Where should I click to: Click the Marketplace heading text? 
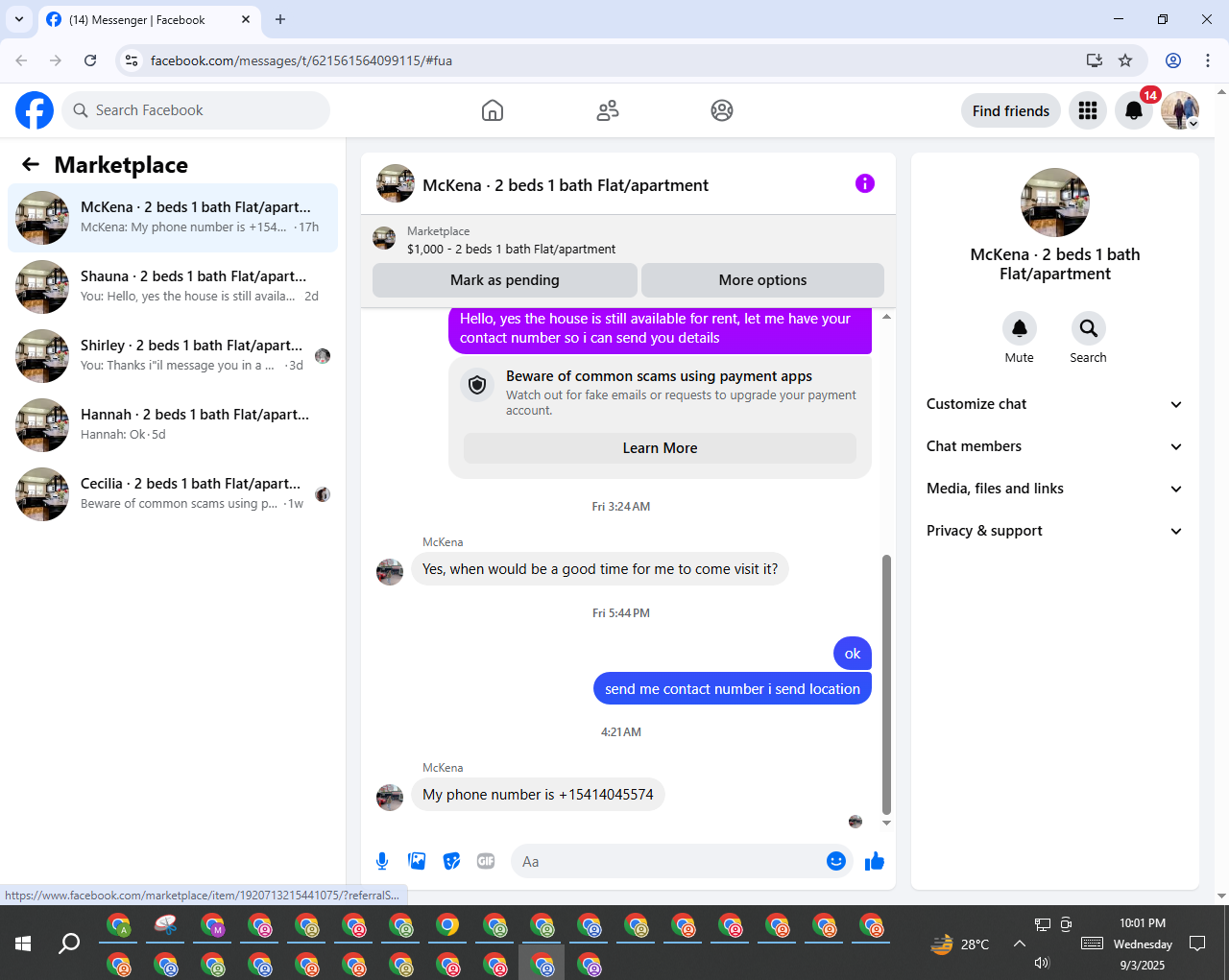tap(121, 165)
